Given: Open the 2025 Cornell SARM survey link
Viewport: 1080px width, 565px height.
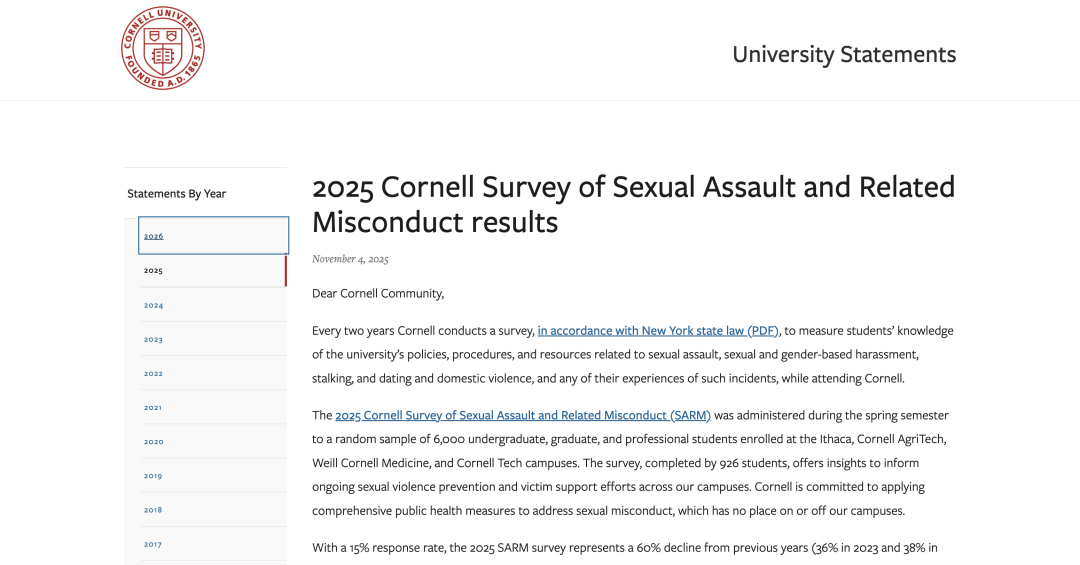Looking at the screenshot, I should click(523, 415).
